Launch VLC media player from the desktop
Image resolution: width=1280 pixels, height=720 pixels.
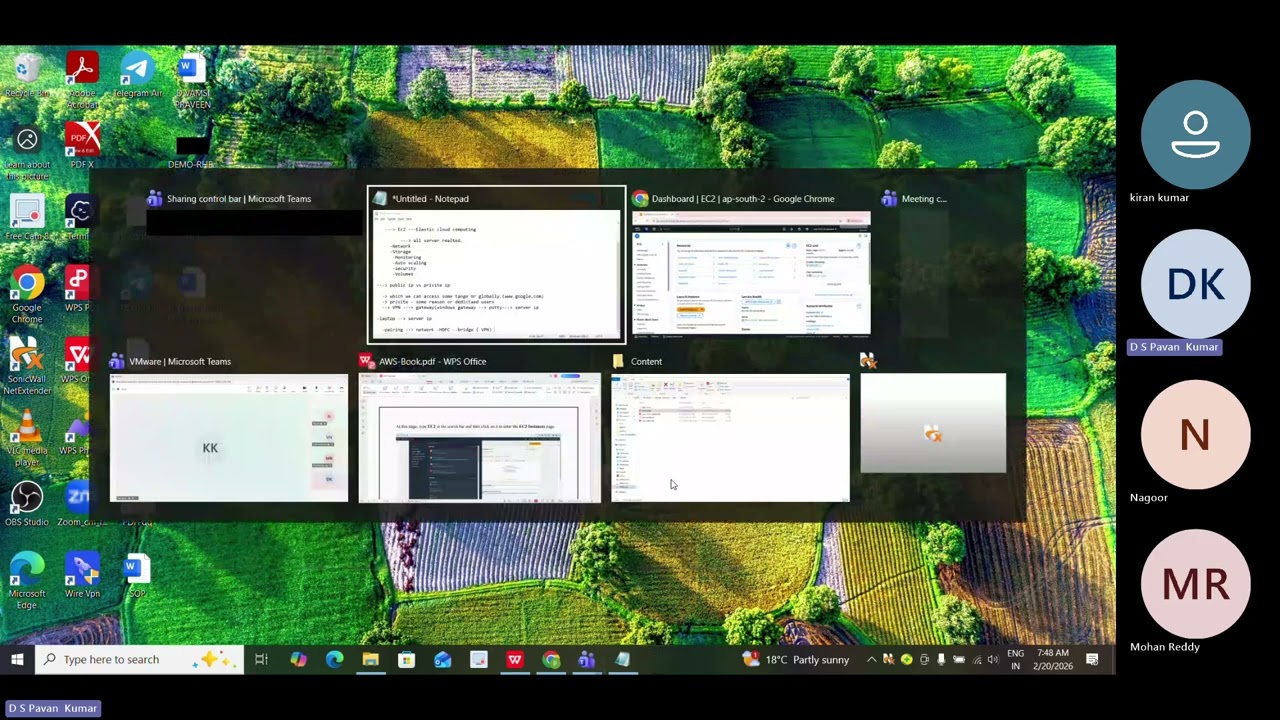[x=27, y=439]
